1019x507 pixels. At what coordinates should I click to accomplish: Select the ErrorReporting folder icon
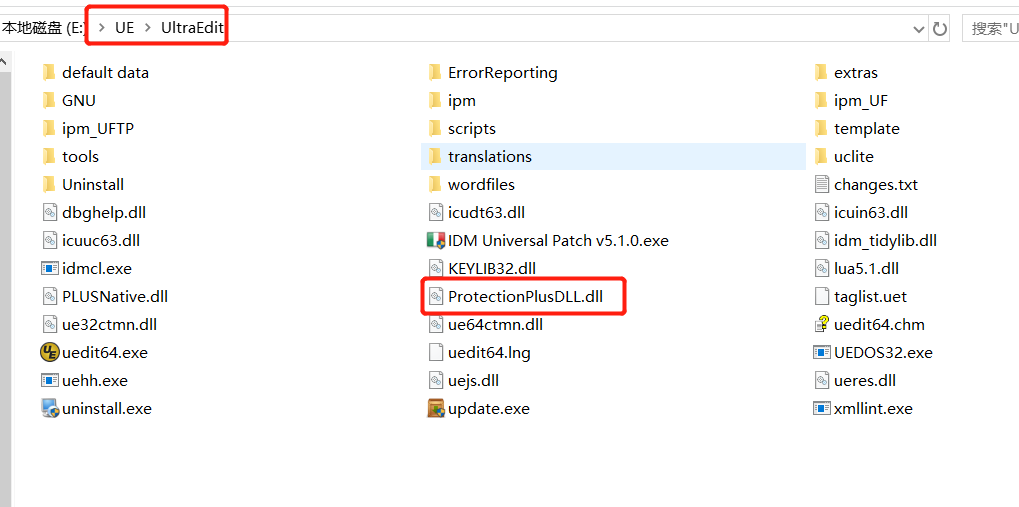pos(435,72)
